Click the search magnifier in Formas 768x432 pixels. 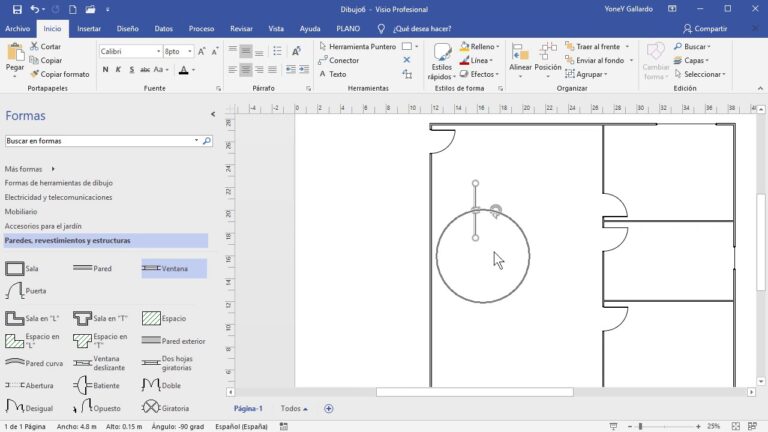207,141
